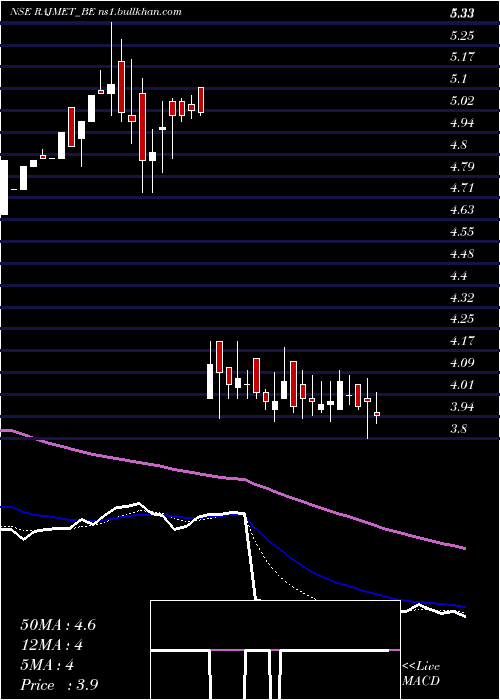
Task: Click the 50MA : 4.6 readout
Action: click(x=58, y=625)
